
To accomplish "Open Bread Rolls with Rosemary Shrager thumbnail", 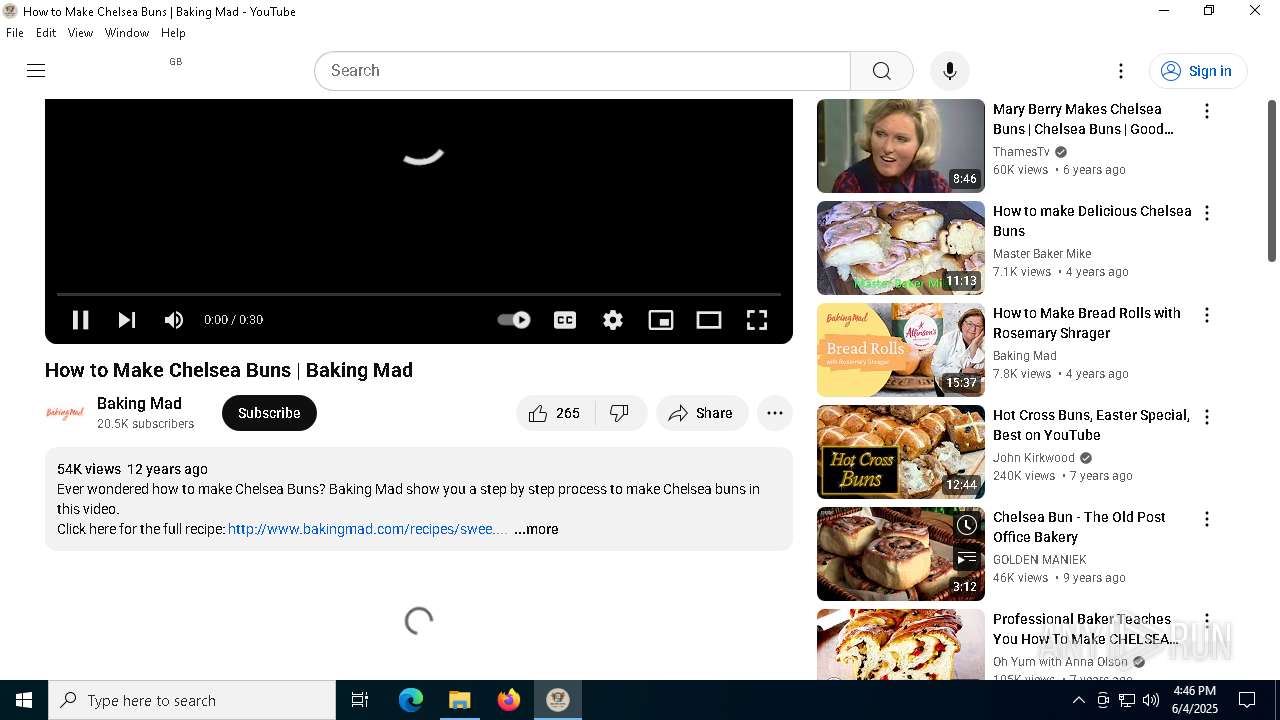I will click(901, 350).
